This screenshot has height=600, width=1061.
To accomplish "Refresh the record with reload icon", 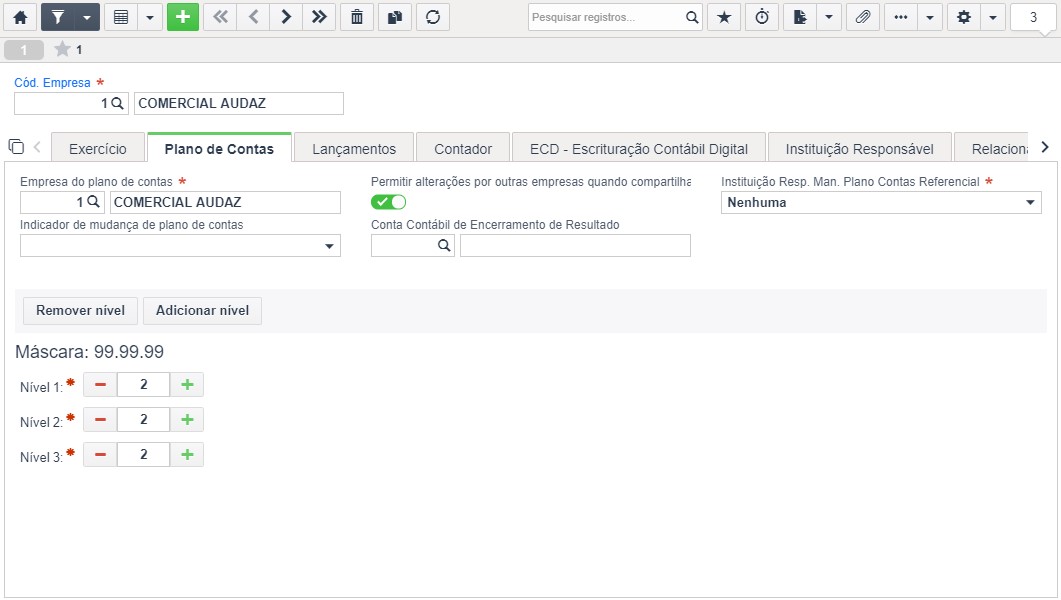I will pos(433,17).
